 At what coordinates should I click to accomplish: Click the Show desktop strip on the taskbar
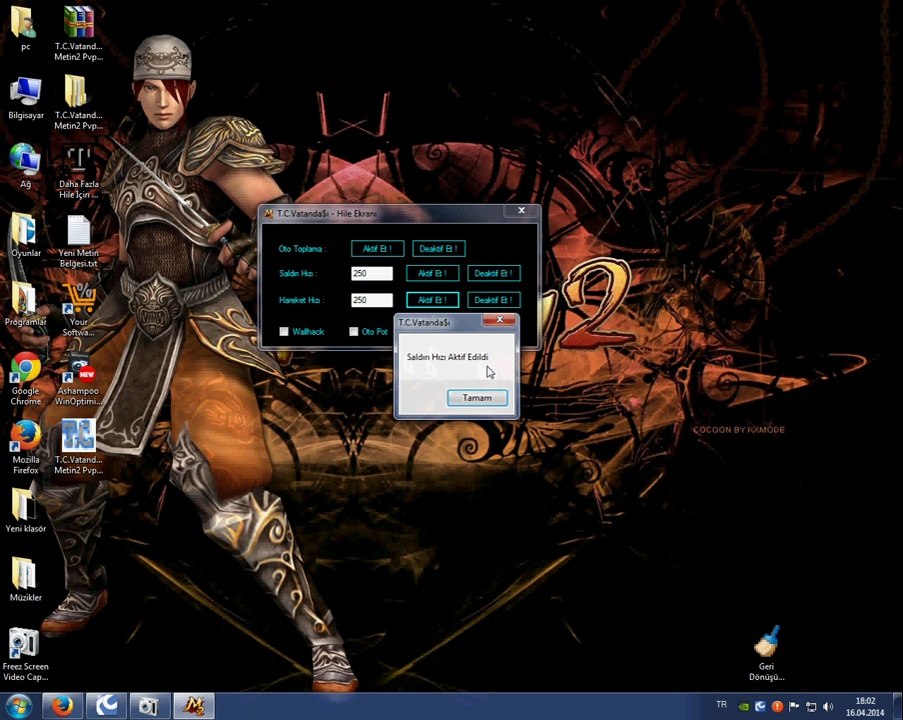[x=898, y=706]
